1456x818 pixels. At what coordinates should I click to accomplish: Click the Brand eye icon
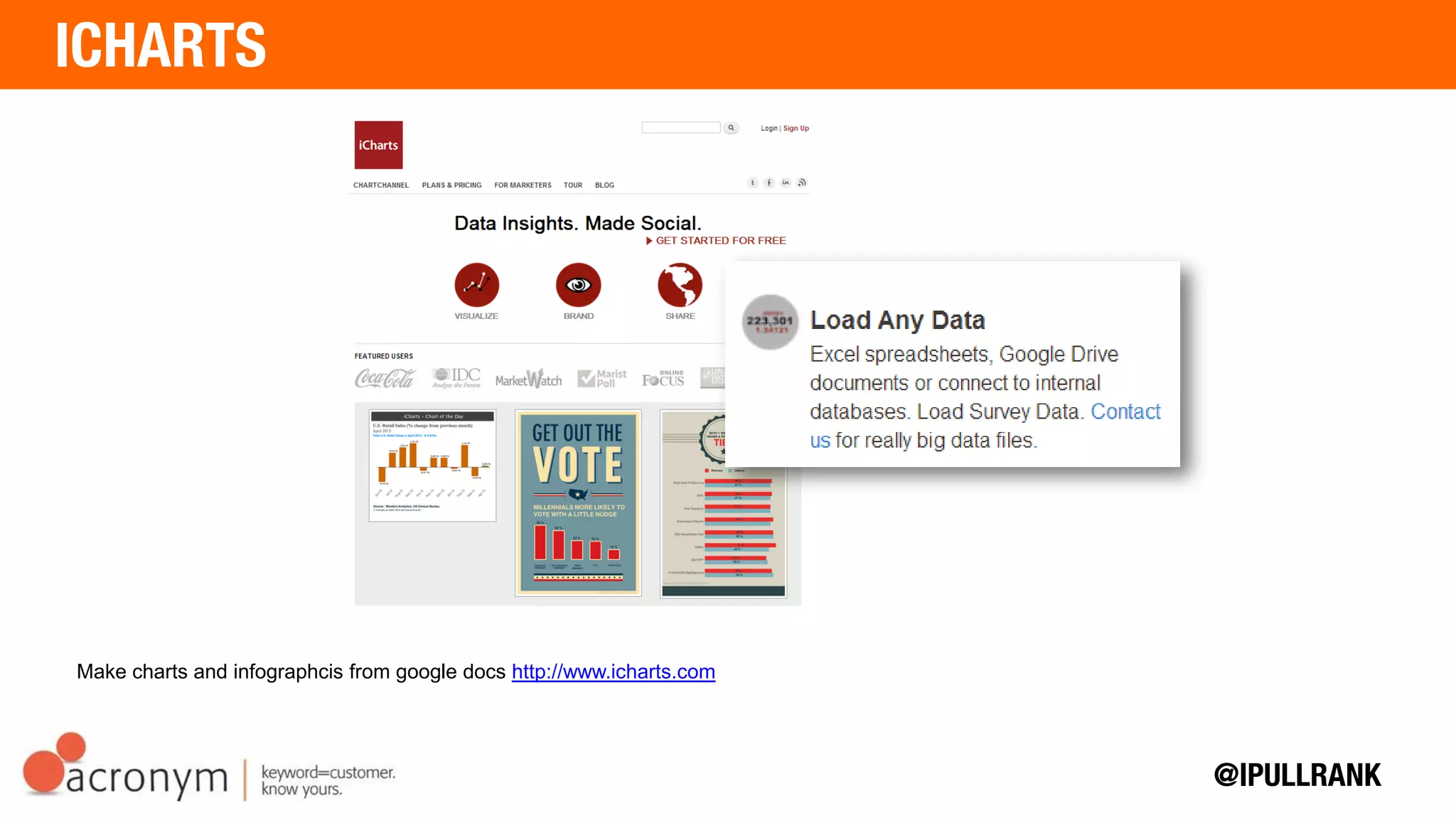click(579, 285)
